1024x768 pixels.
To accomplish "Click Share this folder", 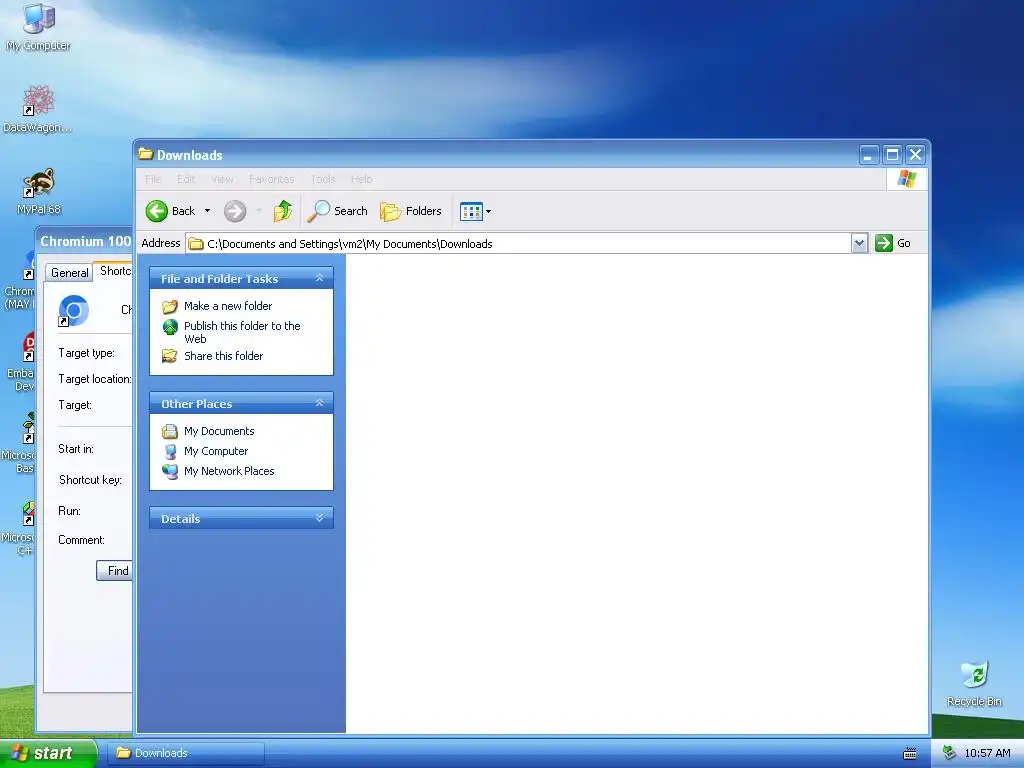I will tap(223, 356).
